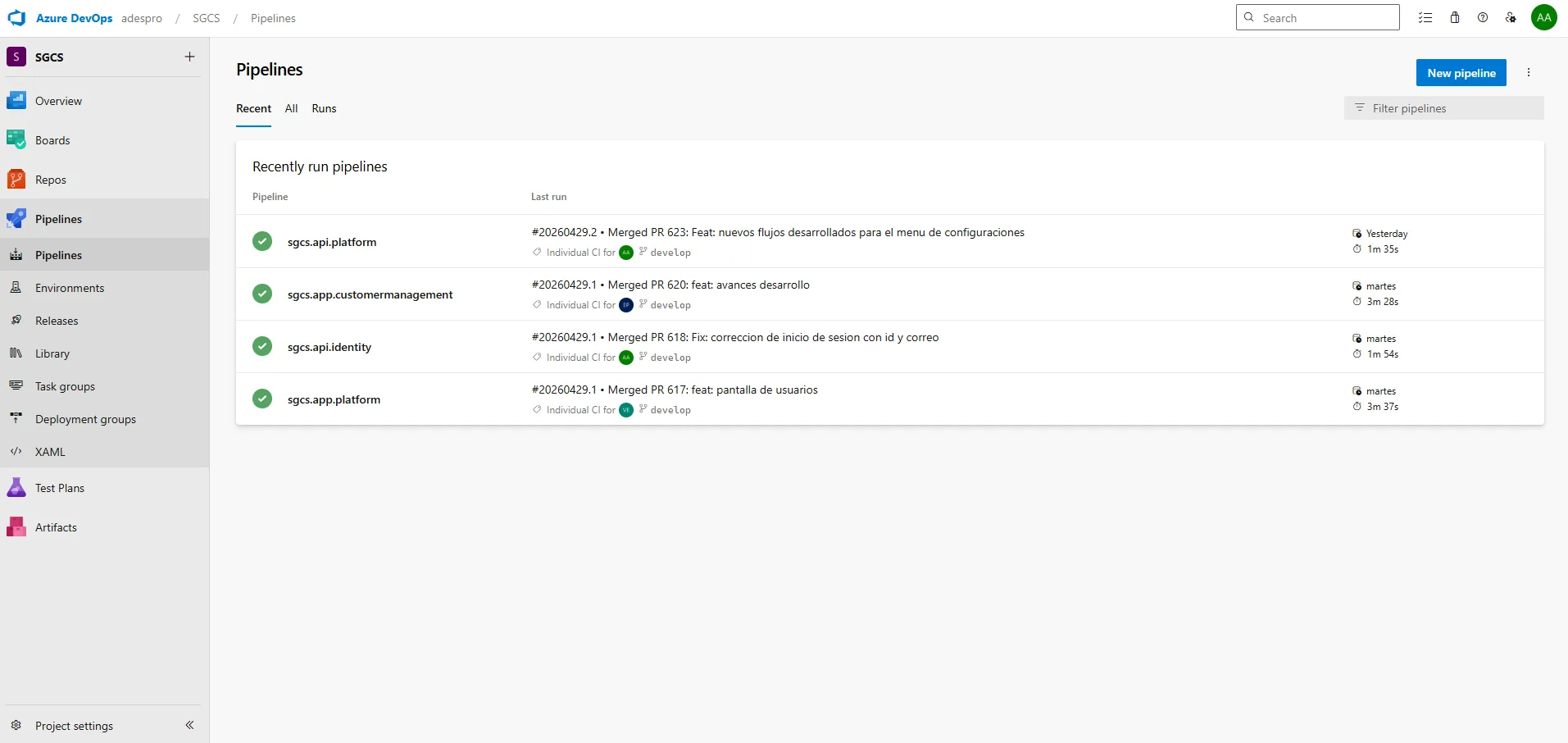Open Environments in the sidebar

(104, 288)
